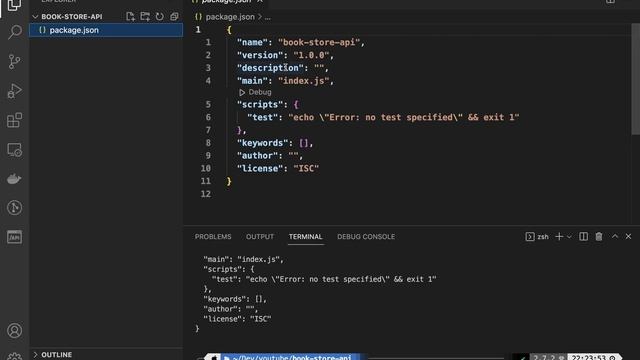Viewport: 640px width, 360px height.
Task: Open the GitLens view in the activity bar
Action: 15,208
